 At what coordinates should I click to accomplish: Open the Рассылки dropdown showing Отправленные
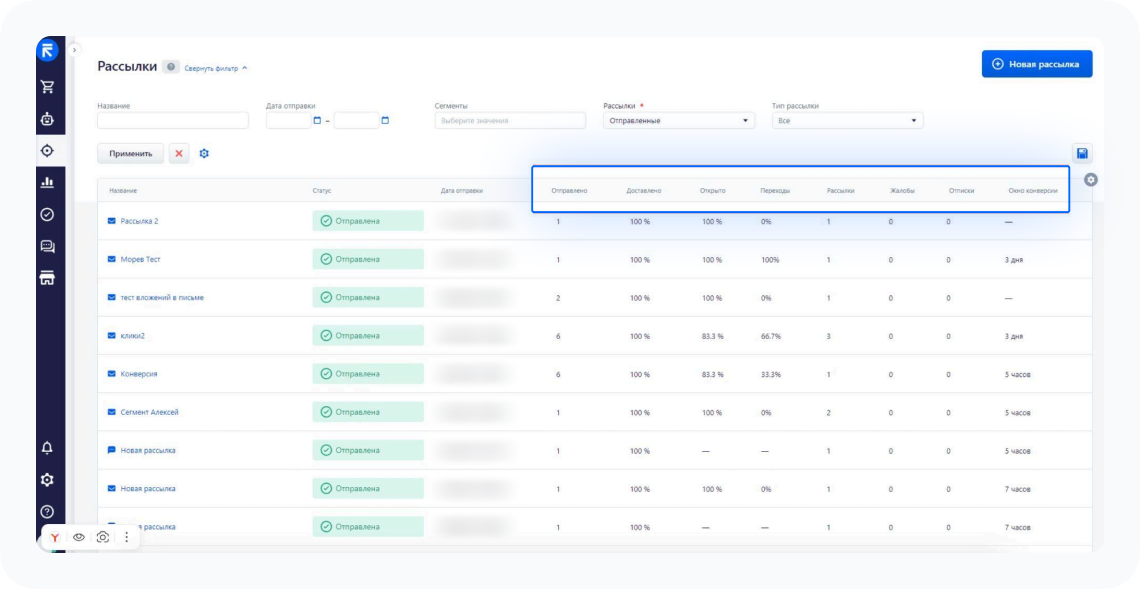(x=679, y=121)
